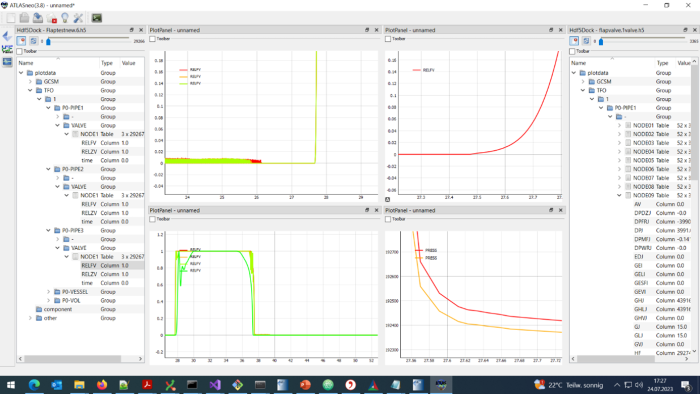Viewport: 700px width, 394px height.
Task: Float the Flaptestnew.6.h5 dock panel
Action: [132, 30]
